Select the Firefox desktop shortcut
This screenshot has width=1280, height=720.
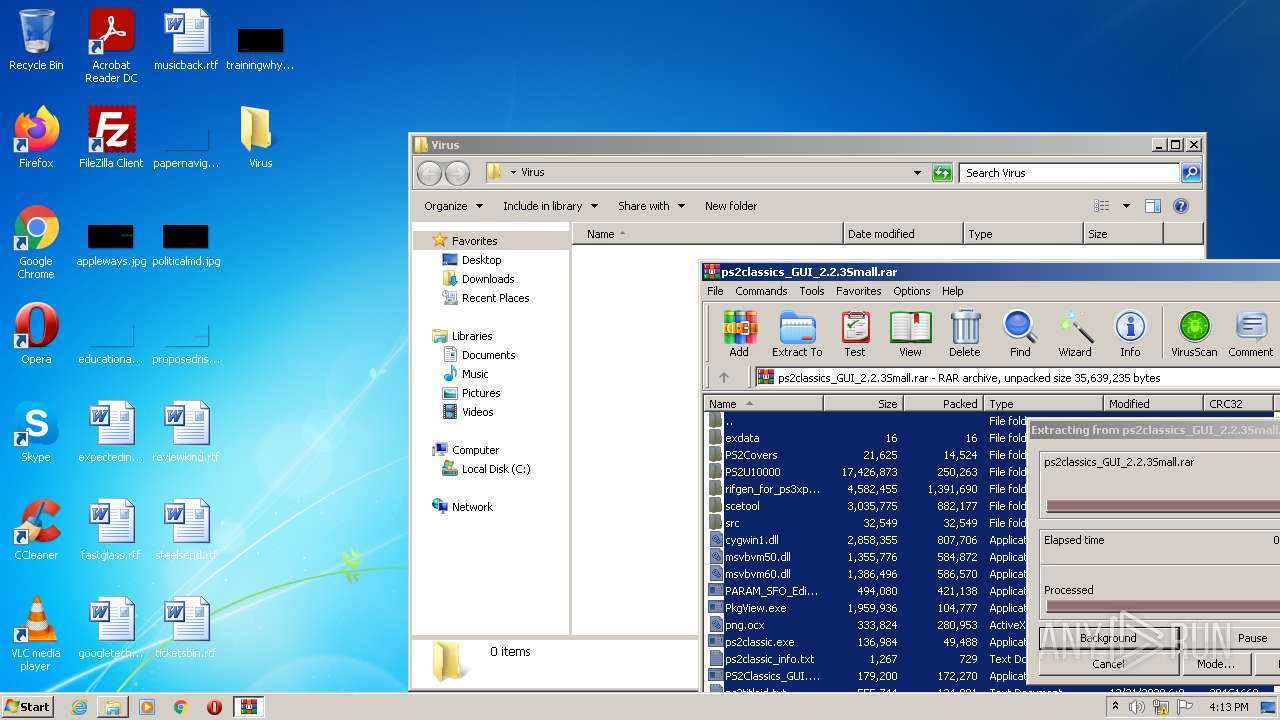pyautogui.click(x=36, y=138)
